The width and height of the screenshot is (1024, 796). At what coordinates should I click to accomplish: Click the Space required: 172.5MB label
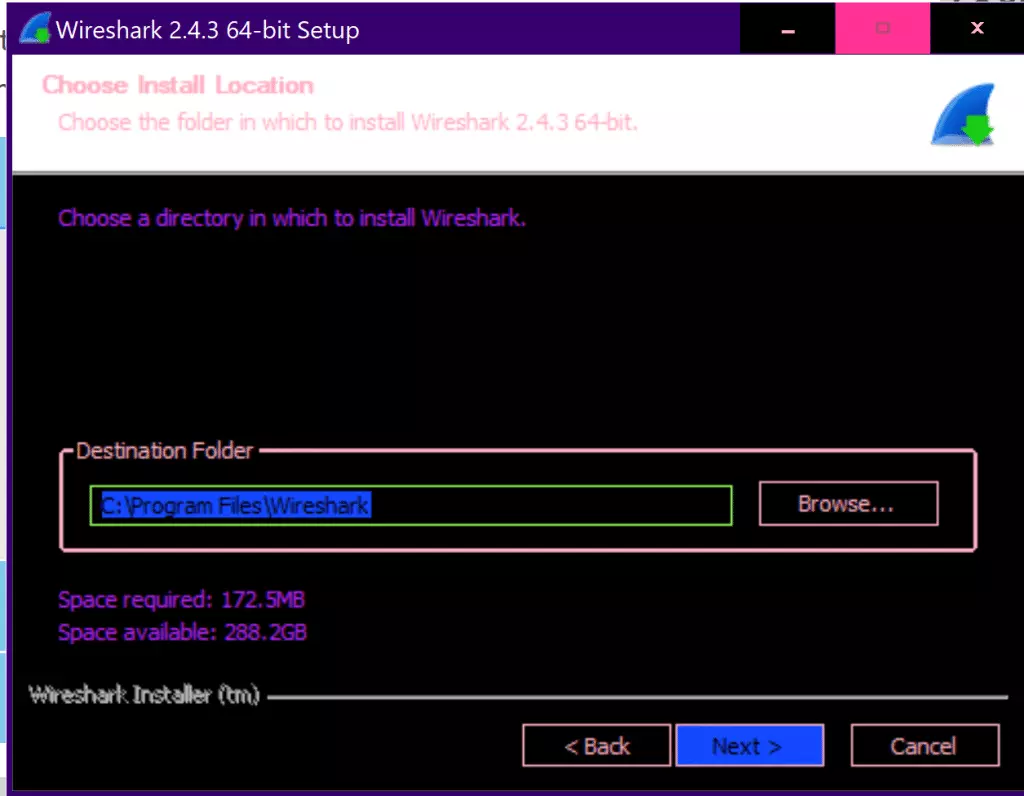pyautogui.click(x=181, y=599)
